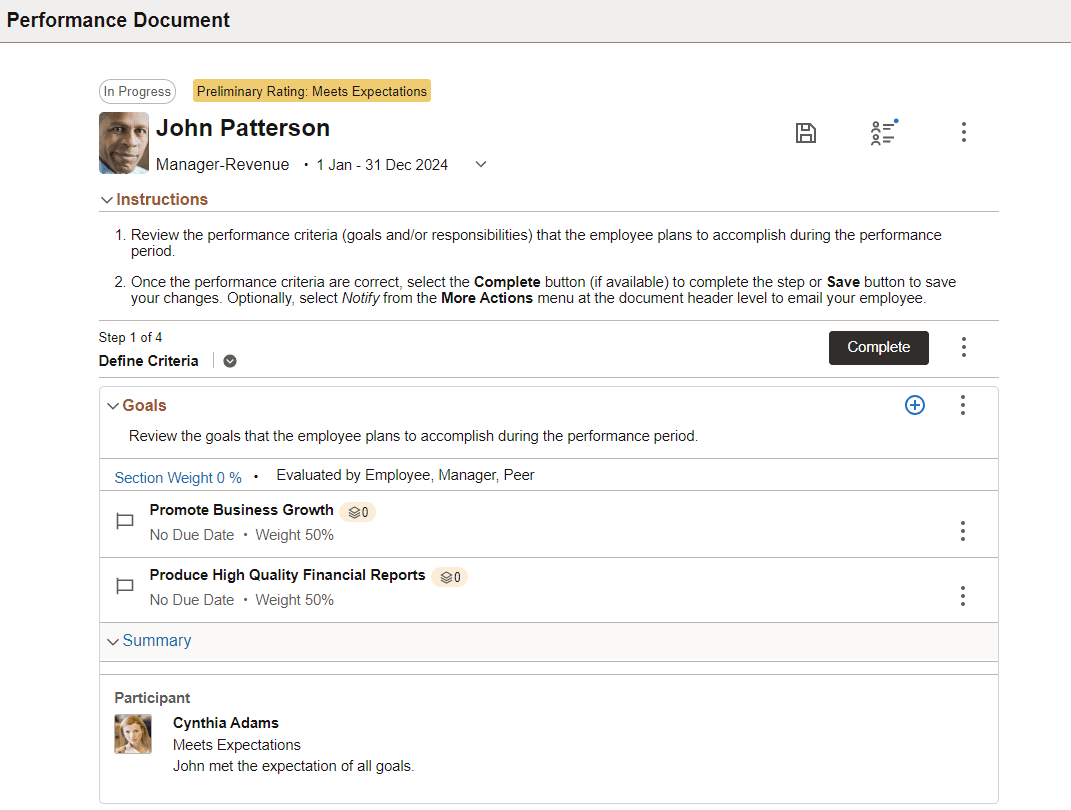Open the participant ratings icon with notification dot
The image size is (1071, 810).
click(x=883, y=132)
